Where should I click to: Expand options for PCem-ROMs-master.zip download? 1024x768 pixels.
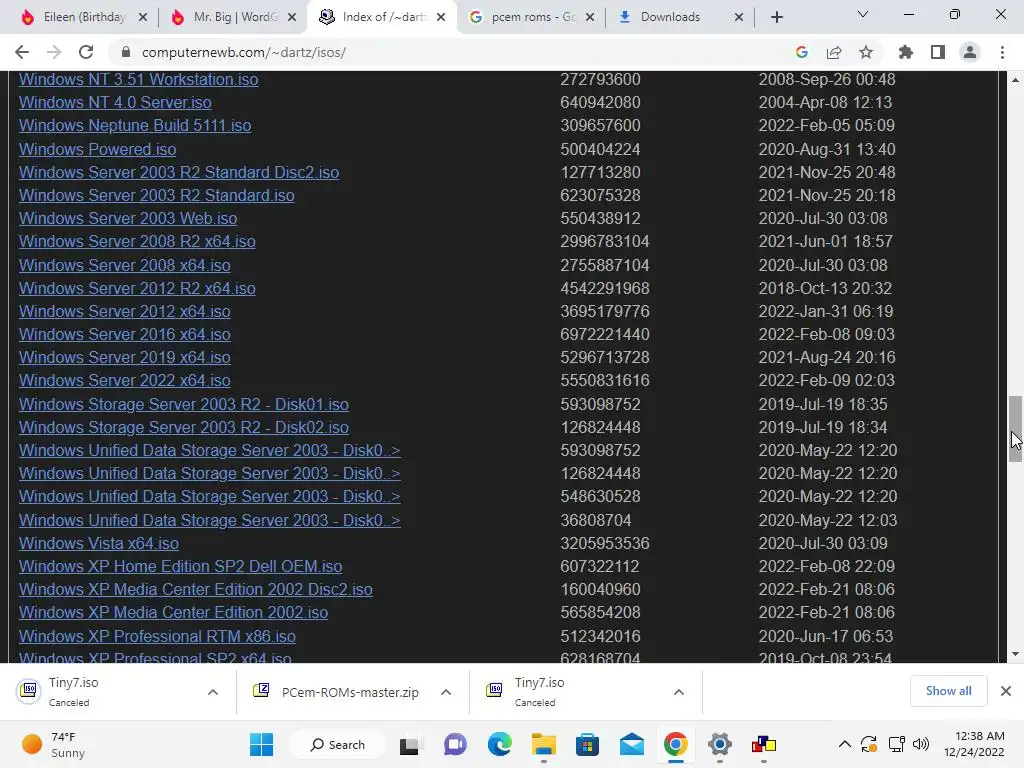click(446, 692)
